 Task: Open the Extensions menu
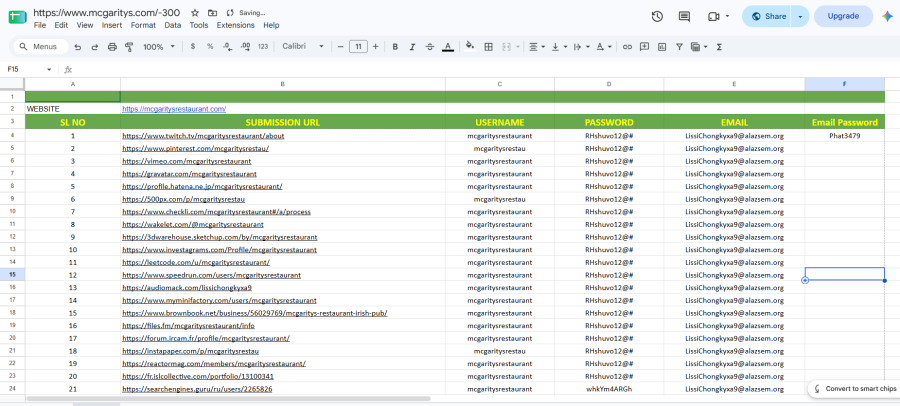[x=235, y=25]
